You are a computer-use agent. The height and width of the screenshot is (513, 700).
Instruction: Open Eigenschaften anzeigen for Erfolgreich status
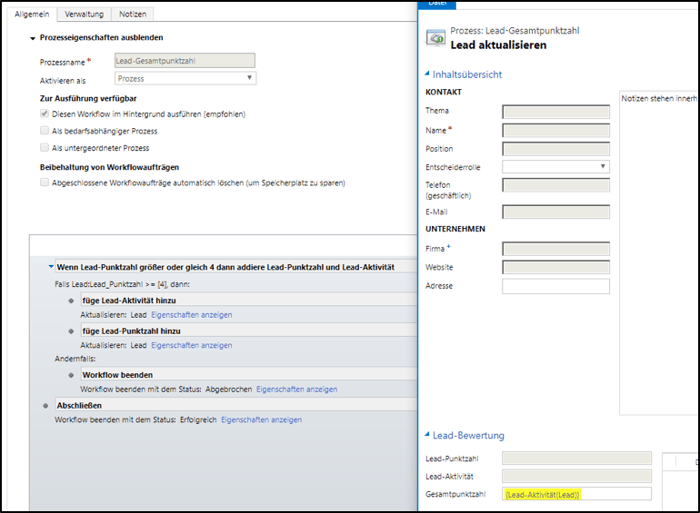click(x=261, y=420)
